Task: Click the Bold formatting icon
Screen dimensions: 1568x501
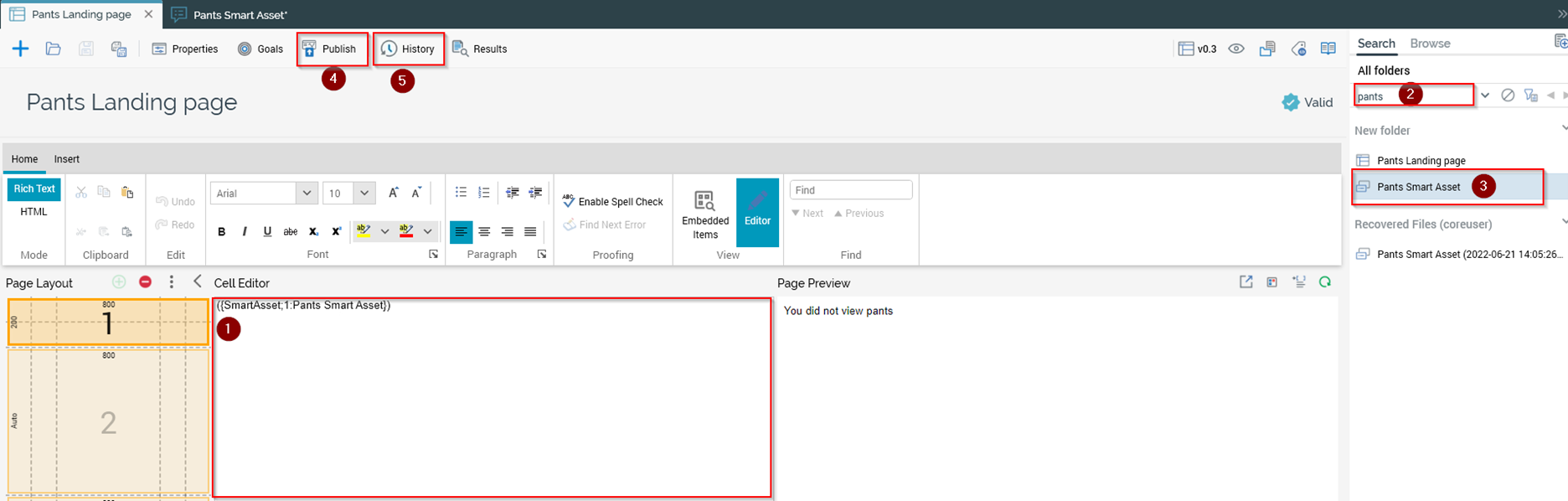Action: pyautogui.click(x=221, y=232)
